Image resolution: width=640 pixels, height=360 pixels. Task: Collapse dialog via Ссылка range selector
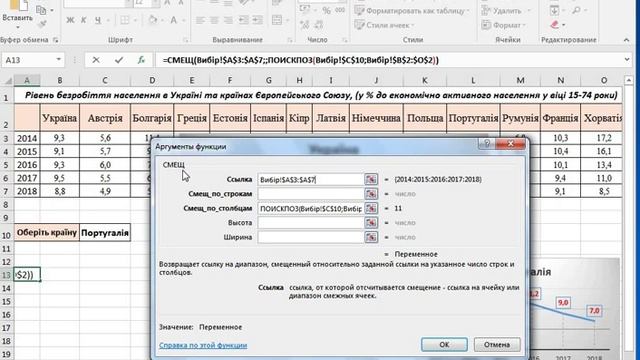(x=371, y=179)
